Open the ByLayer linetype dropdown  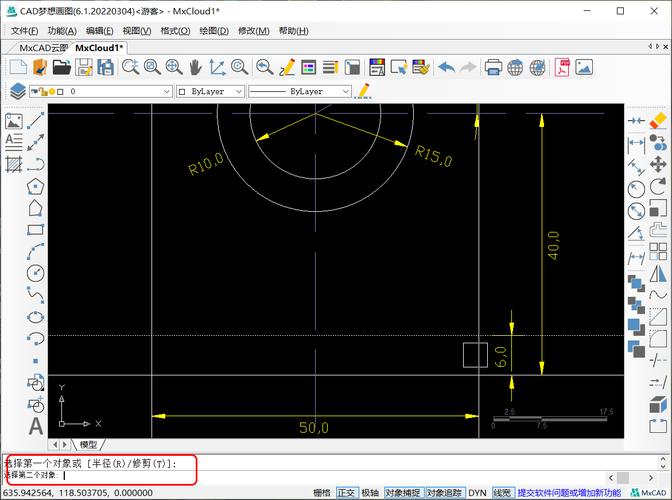(345, 91)
